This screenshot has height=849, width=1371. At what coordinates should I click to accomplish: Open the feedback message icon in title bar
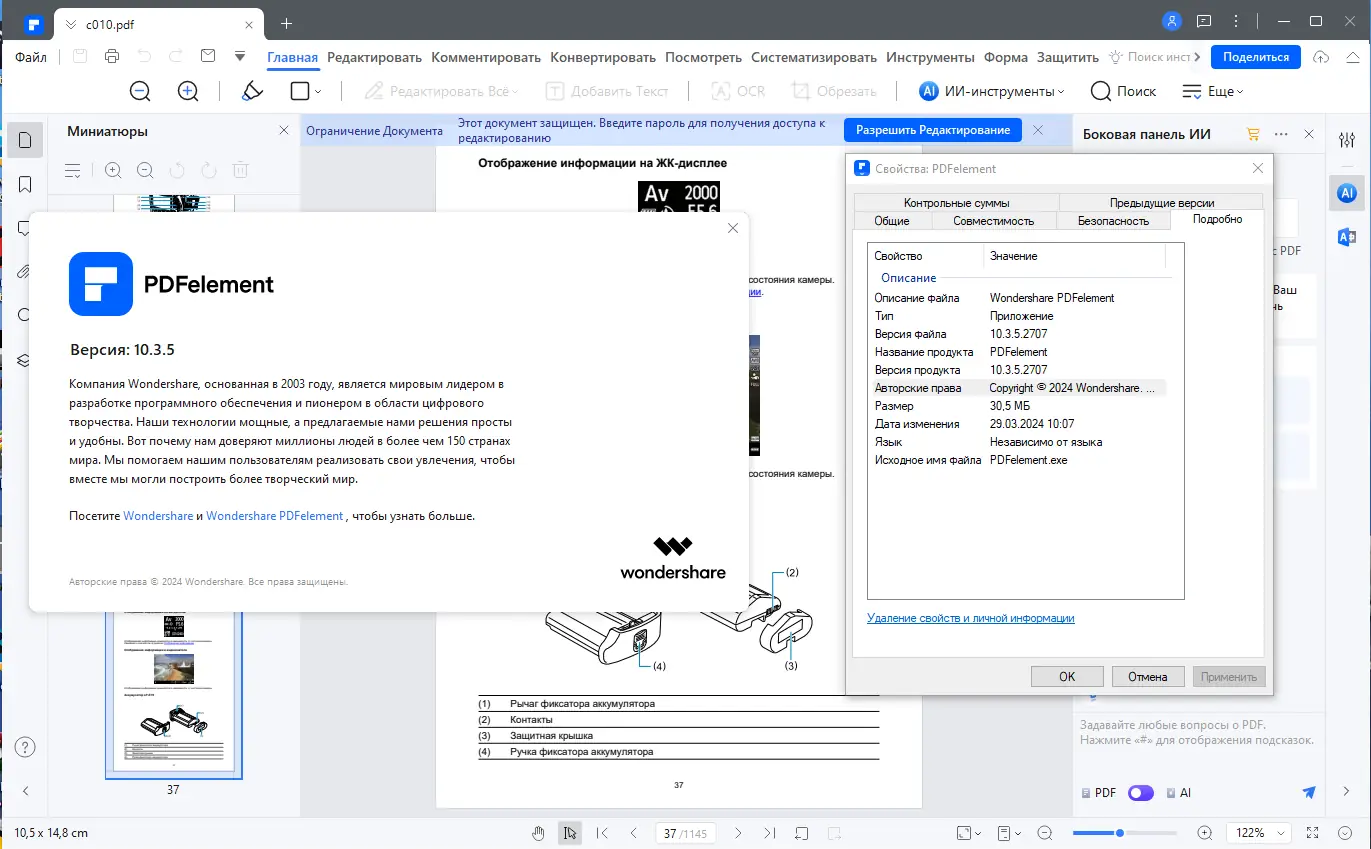(1204, 21)
